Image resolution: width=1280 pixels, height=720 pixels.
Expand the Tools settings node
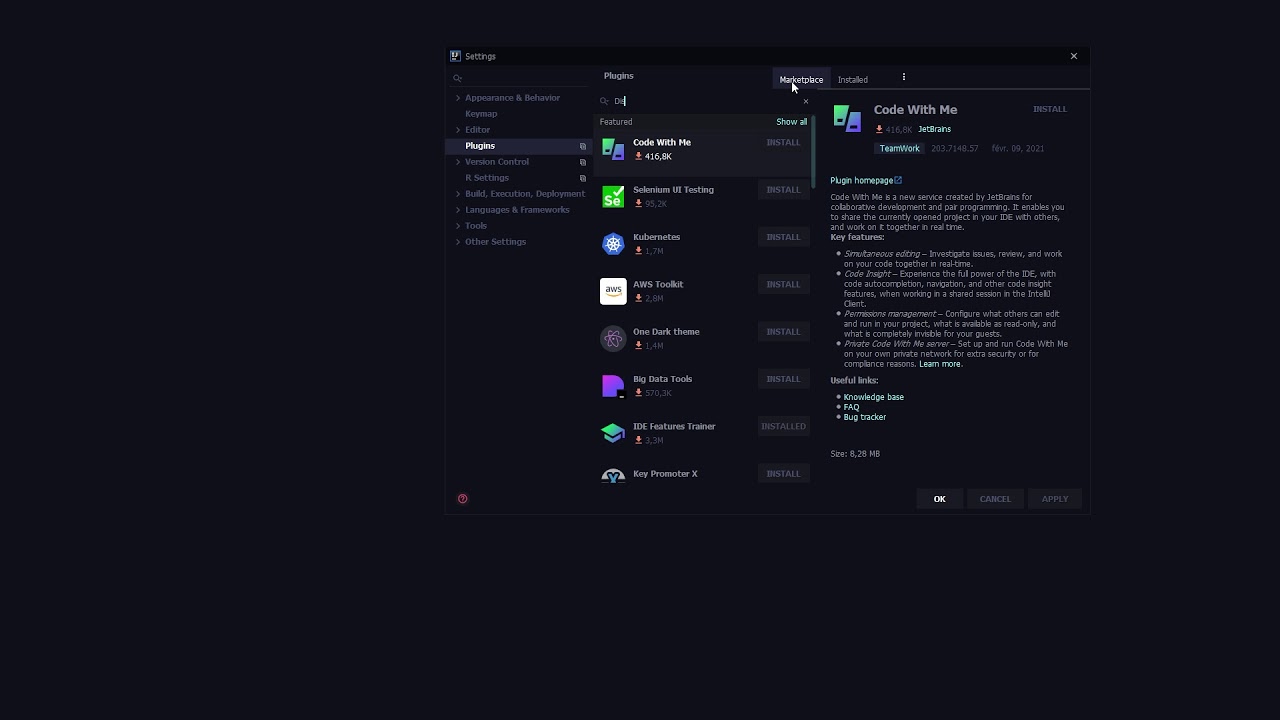coord(458,226)
